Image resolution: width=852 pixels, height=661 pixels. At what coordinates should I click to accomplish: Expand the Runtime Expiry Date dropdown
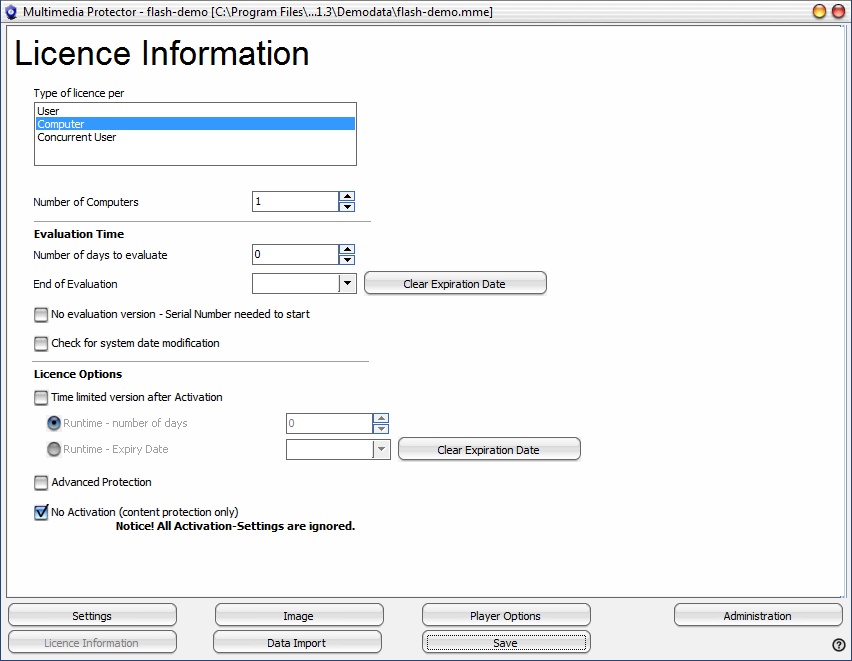click(381, 450)
